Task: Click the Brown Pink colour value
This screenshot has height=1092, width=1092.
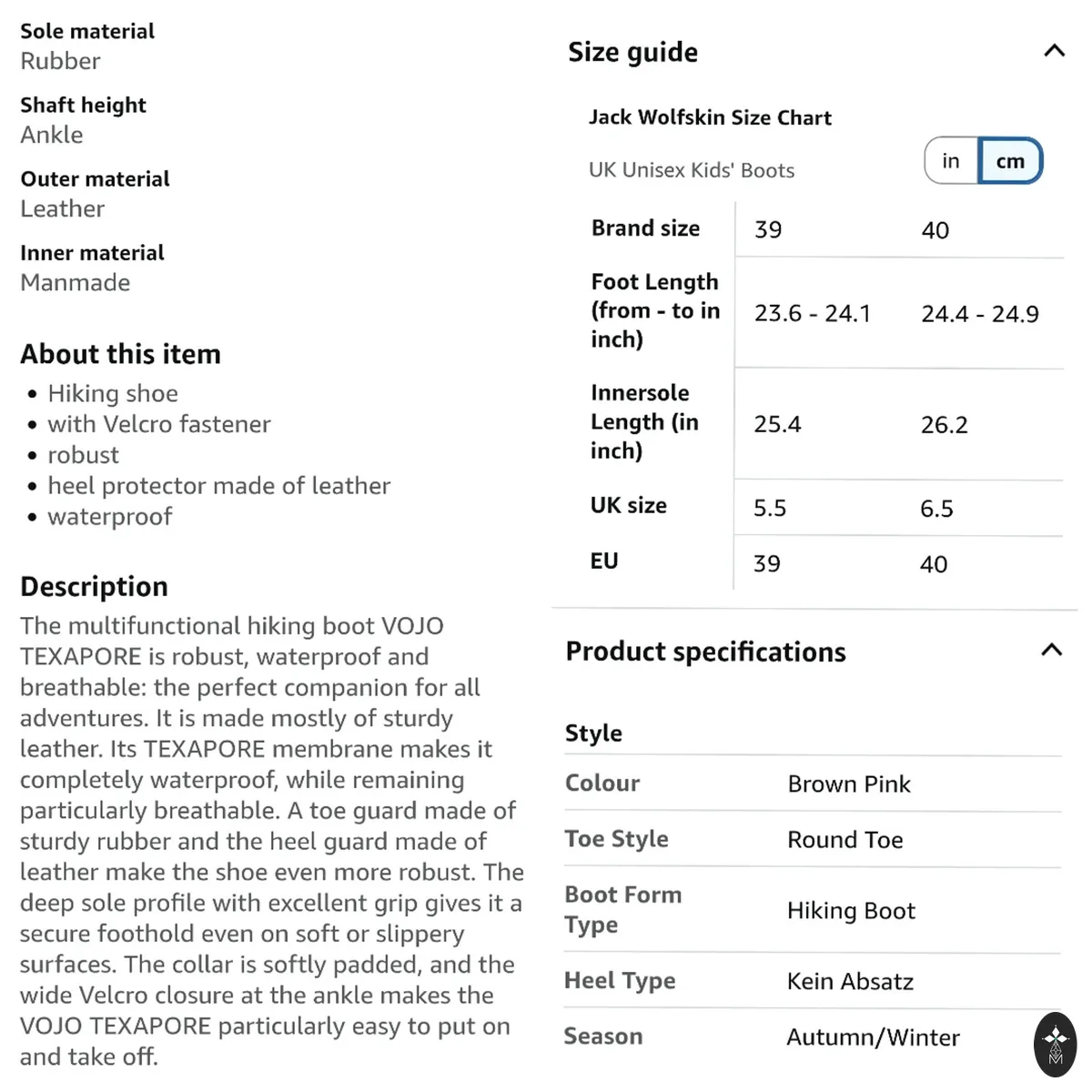Action: [849, 784]
